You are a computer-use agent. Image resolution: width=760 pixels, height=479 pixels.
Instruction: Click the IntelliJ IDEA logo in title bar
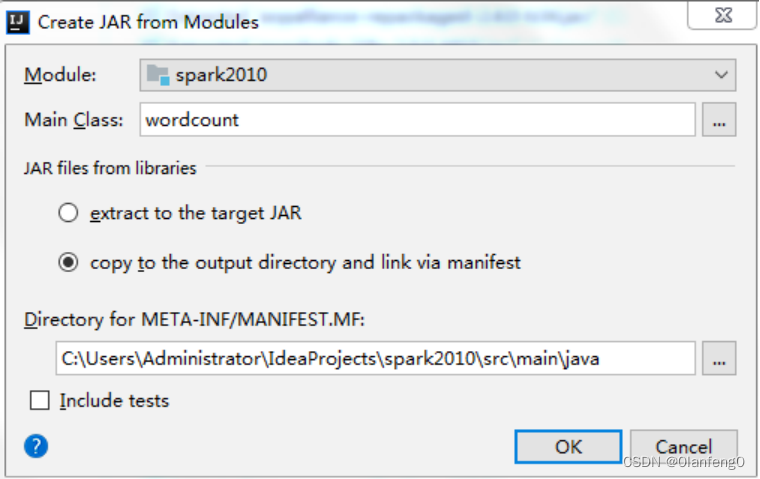point(17,22)
